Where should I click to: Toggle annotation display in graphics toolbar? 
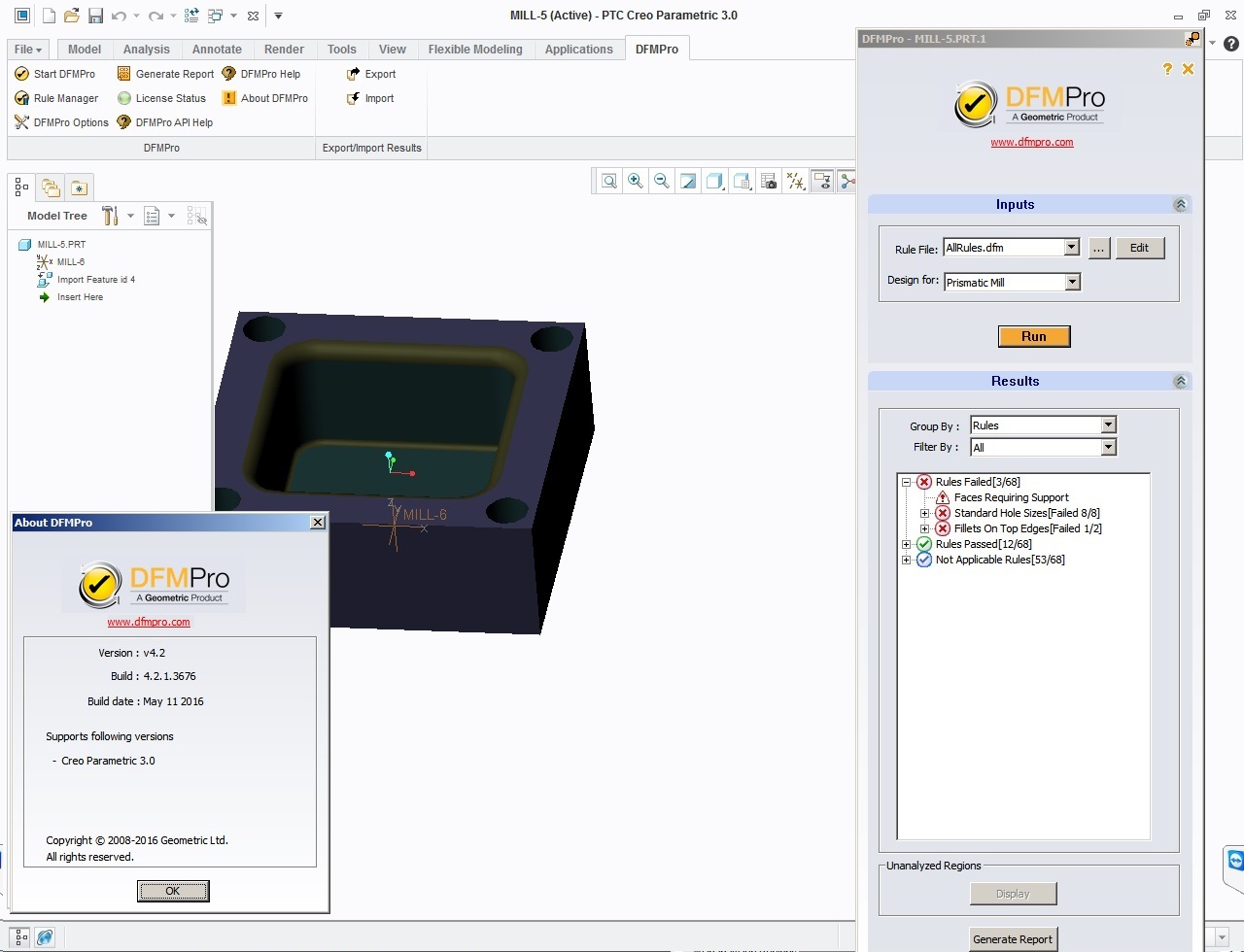[x=822, y=181]
